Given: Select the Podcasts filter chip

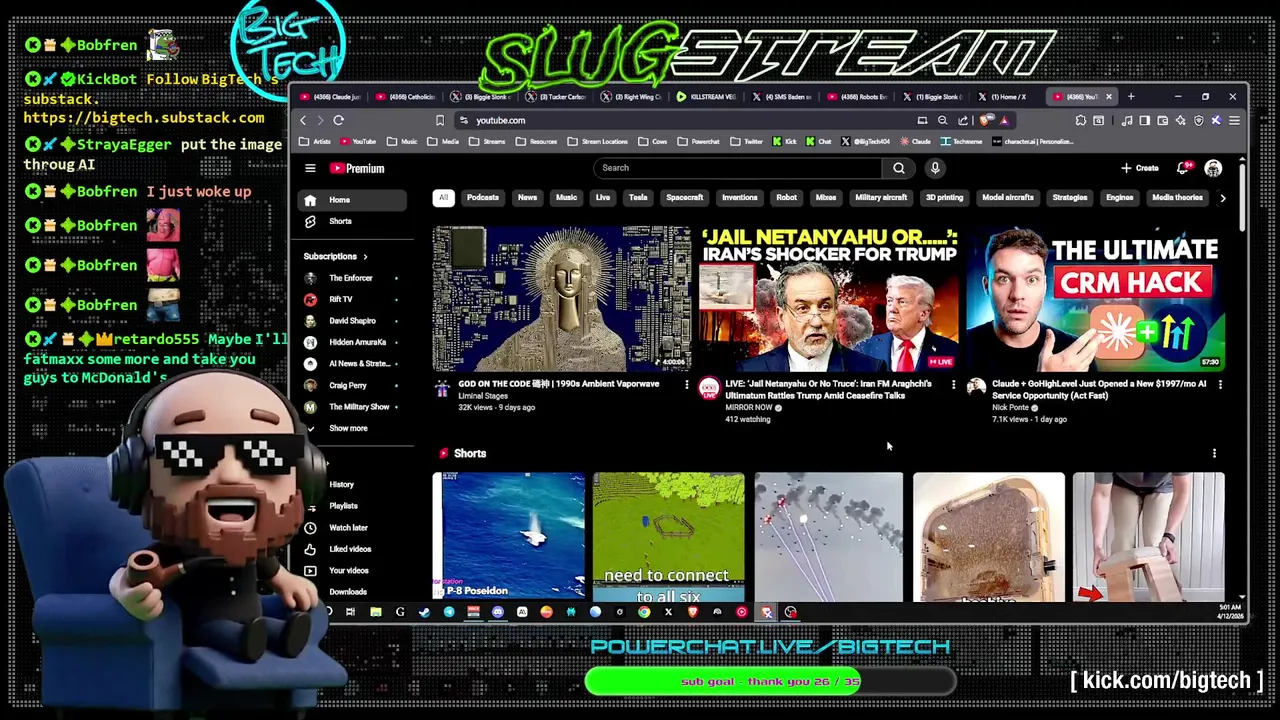Looking at the screenshot, I should [482, 198].
